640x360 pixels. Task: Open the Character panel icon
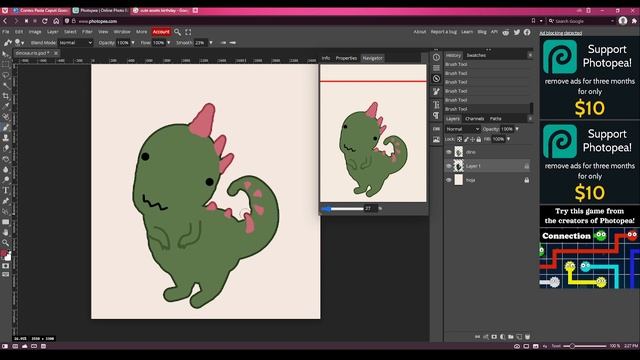pos(436,104)
